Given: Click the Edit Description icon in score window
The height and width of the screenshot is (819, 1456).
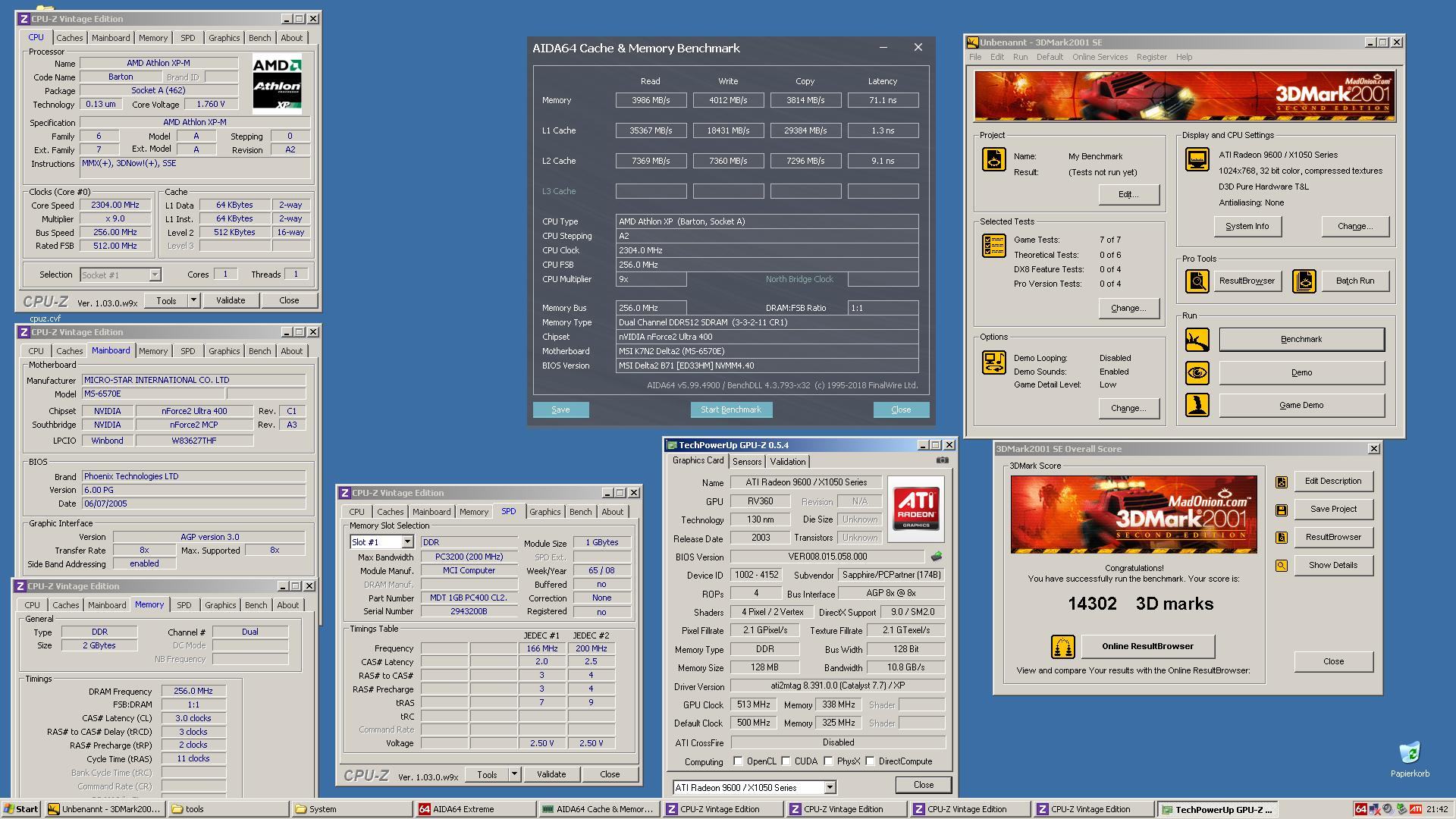Looking at the screenshot, I should pos(1282,482).
